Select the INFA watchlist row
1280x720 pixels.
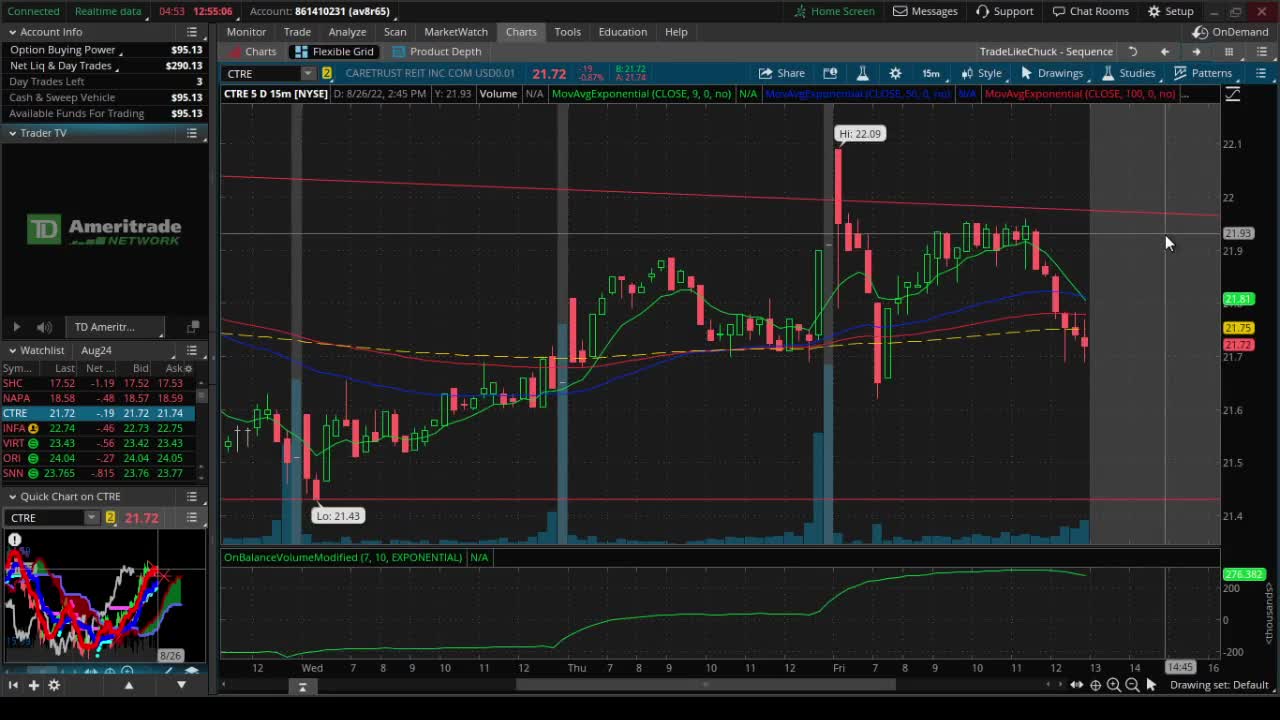click(x=97, y=428)
